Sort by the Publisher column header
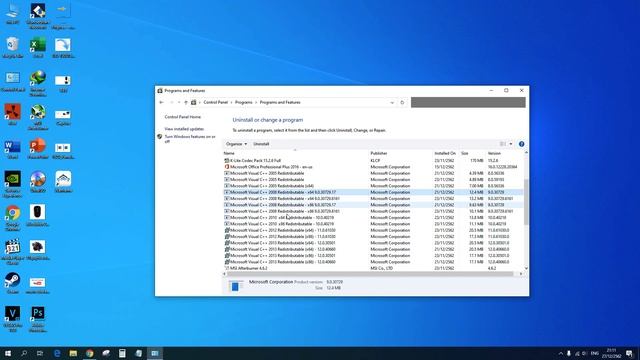640x360 pixels. 400,153
